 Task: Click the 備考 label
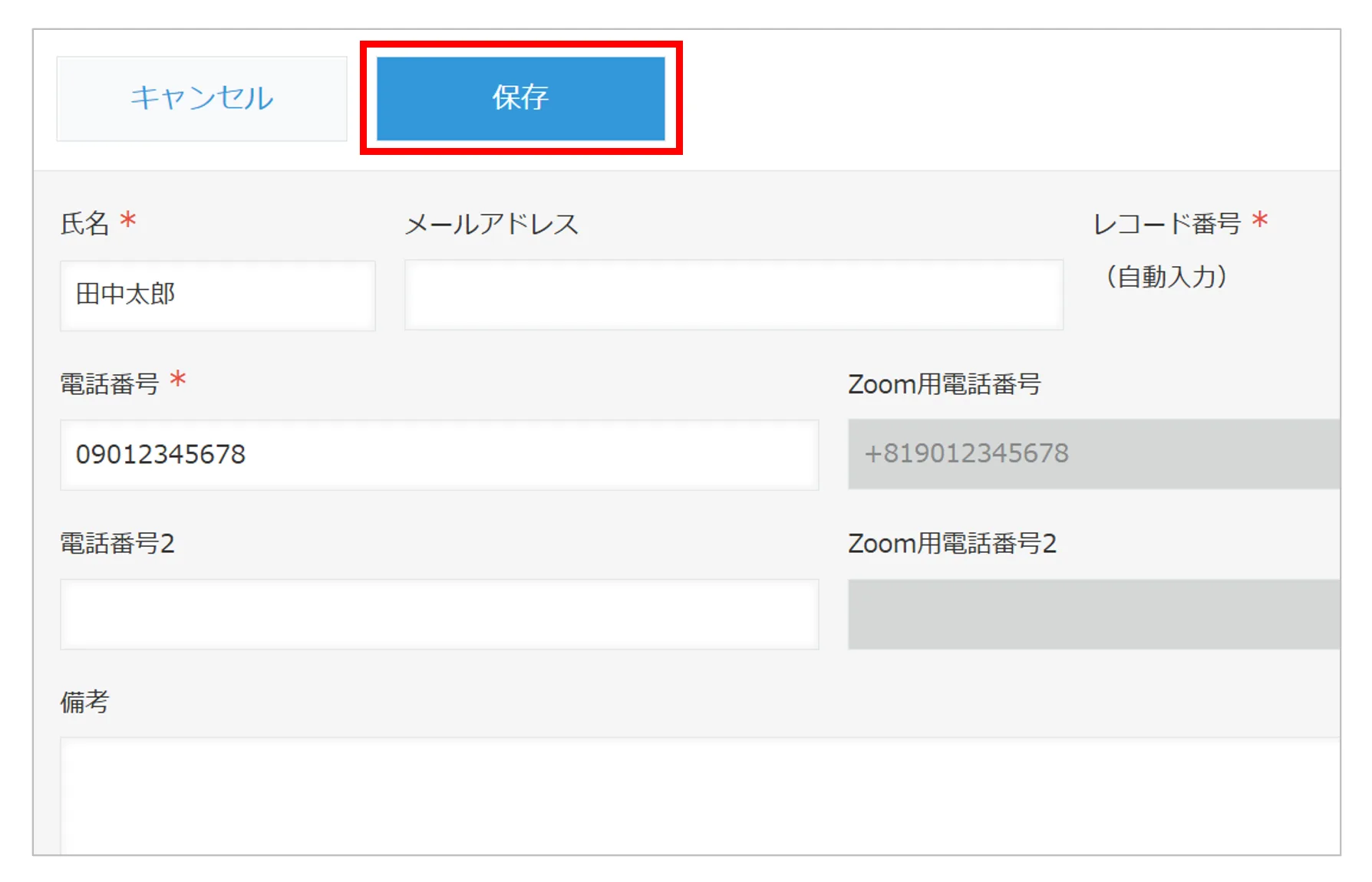click(x=85, y=702)
